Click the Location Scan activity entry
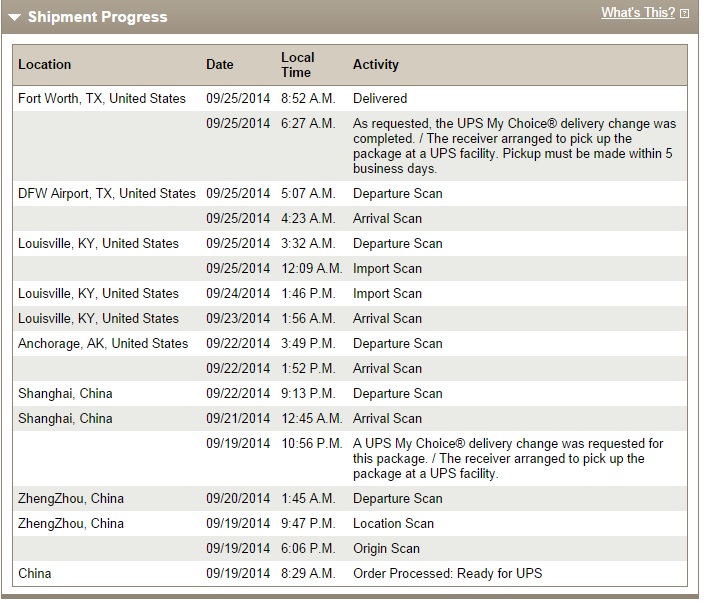704x603 pixels. pos(393,524)
